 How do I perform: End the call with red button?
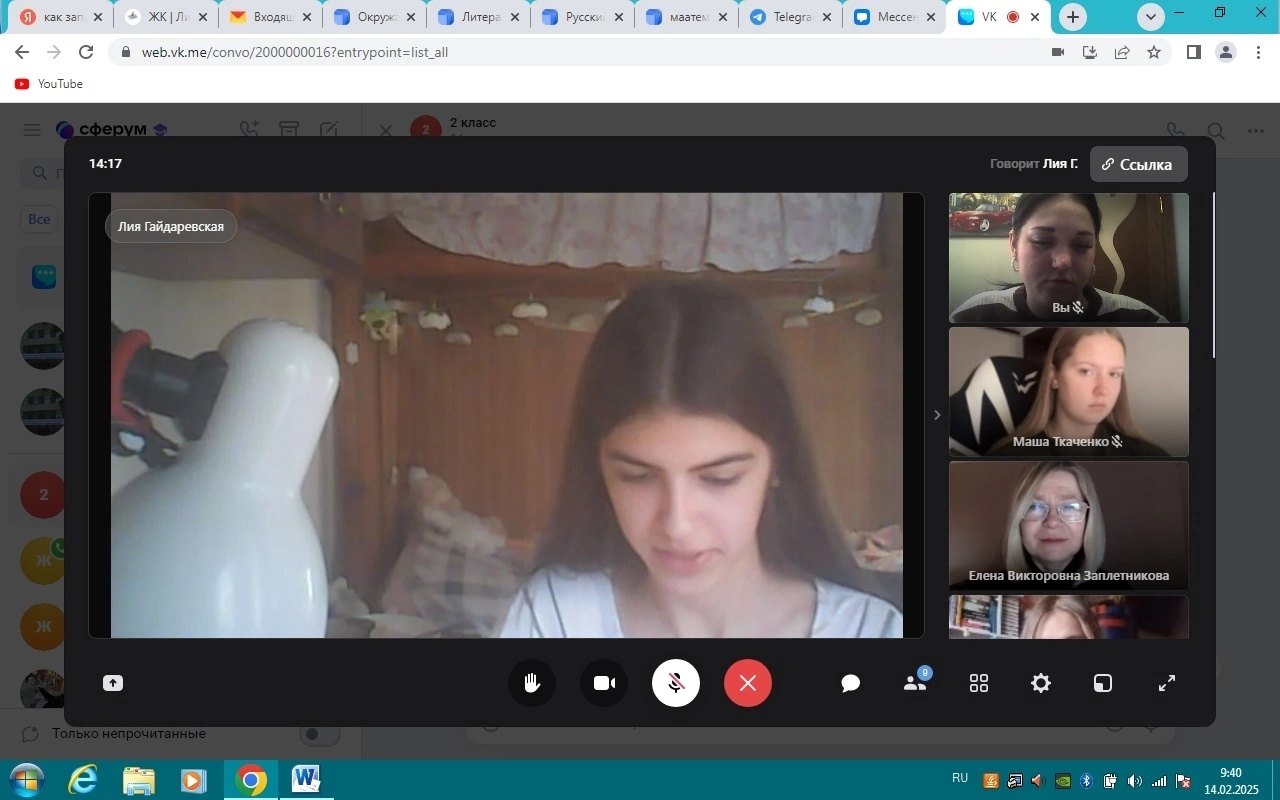pos(748,683)
